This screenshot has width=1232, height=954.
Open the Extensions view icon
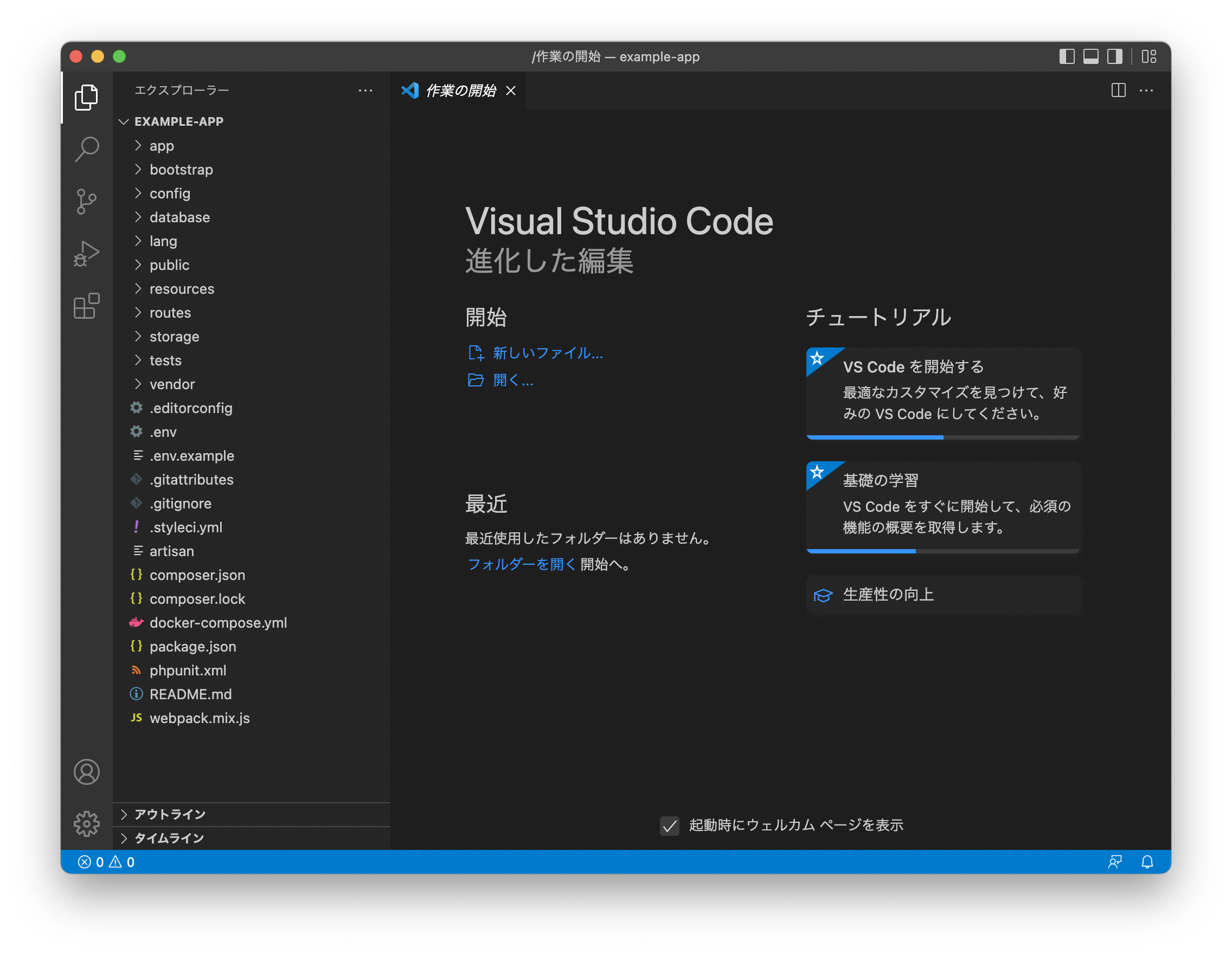pyautogui.click(x=86, y=306)
